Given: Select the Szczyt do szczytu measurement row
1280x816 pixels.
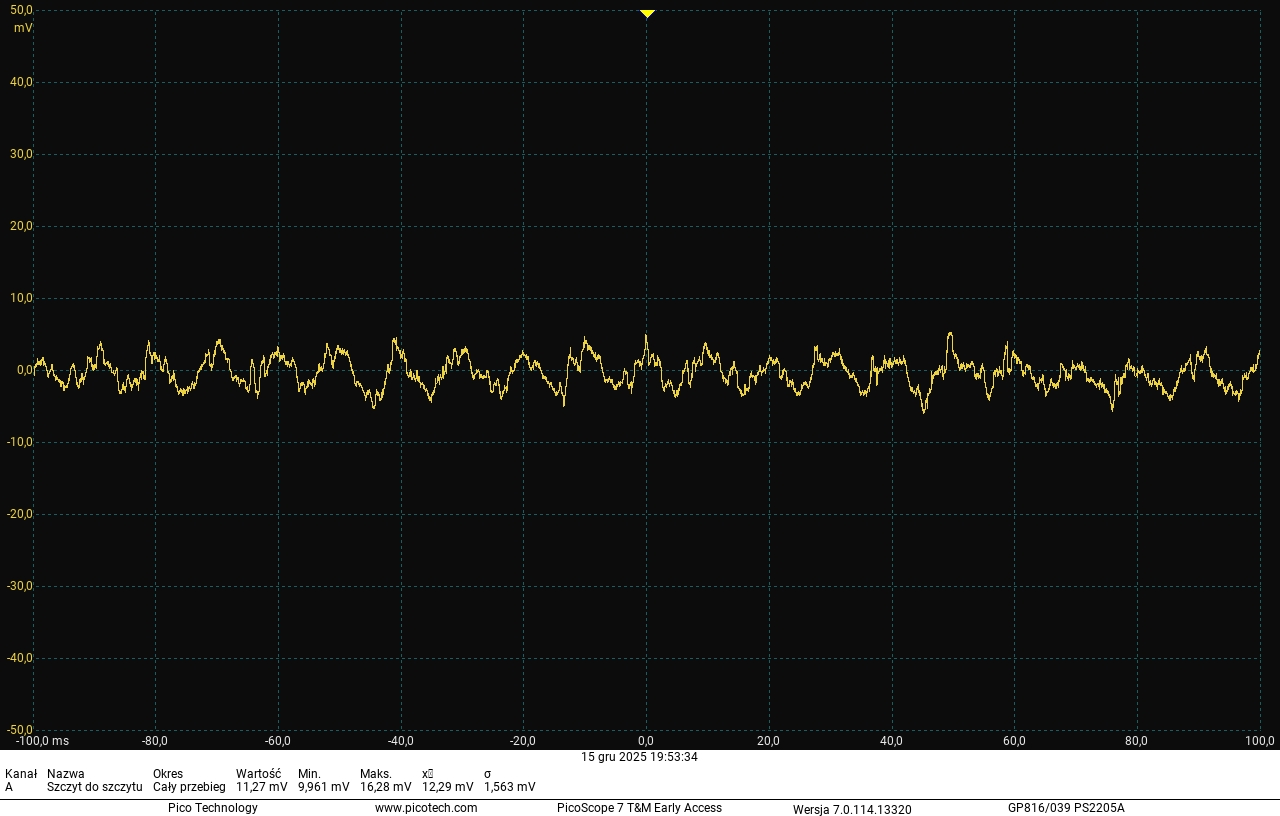Looking at the screenshot, I should (94, 787).
